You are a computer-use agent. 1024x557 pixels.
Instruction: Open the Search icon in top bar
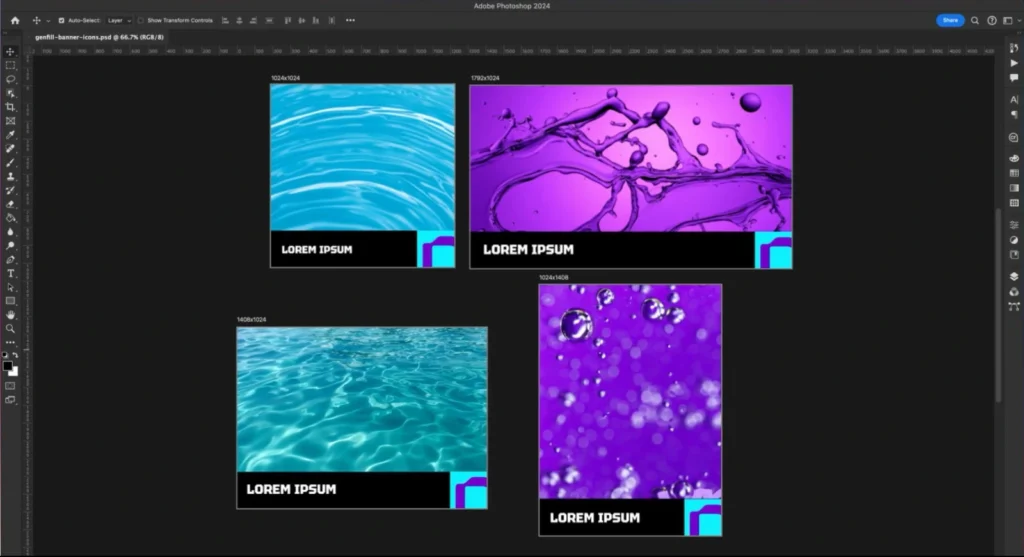(974, 20)
